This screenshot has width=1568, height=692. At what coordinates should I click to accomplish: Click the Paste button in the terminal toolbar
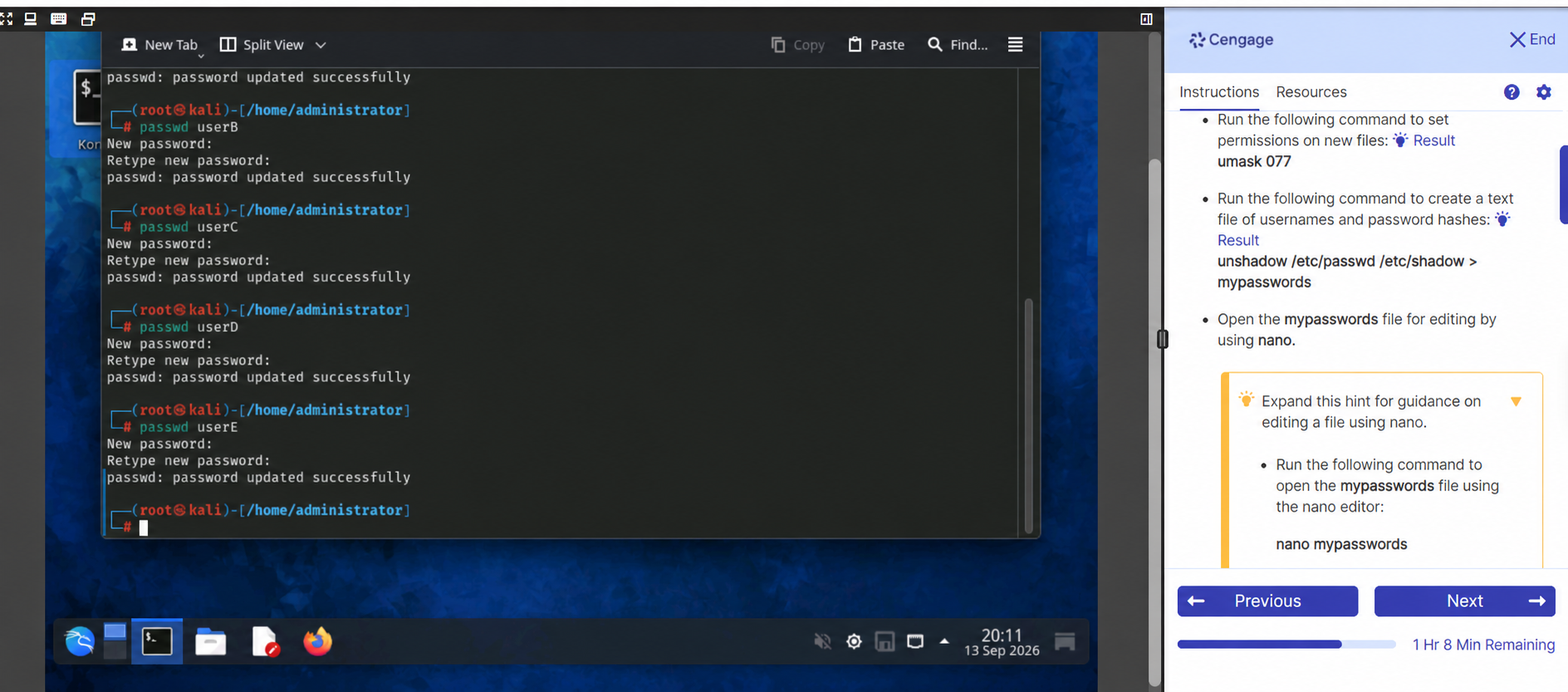coord(876,45)
